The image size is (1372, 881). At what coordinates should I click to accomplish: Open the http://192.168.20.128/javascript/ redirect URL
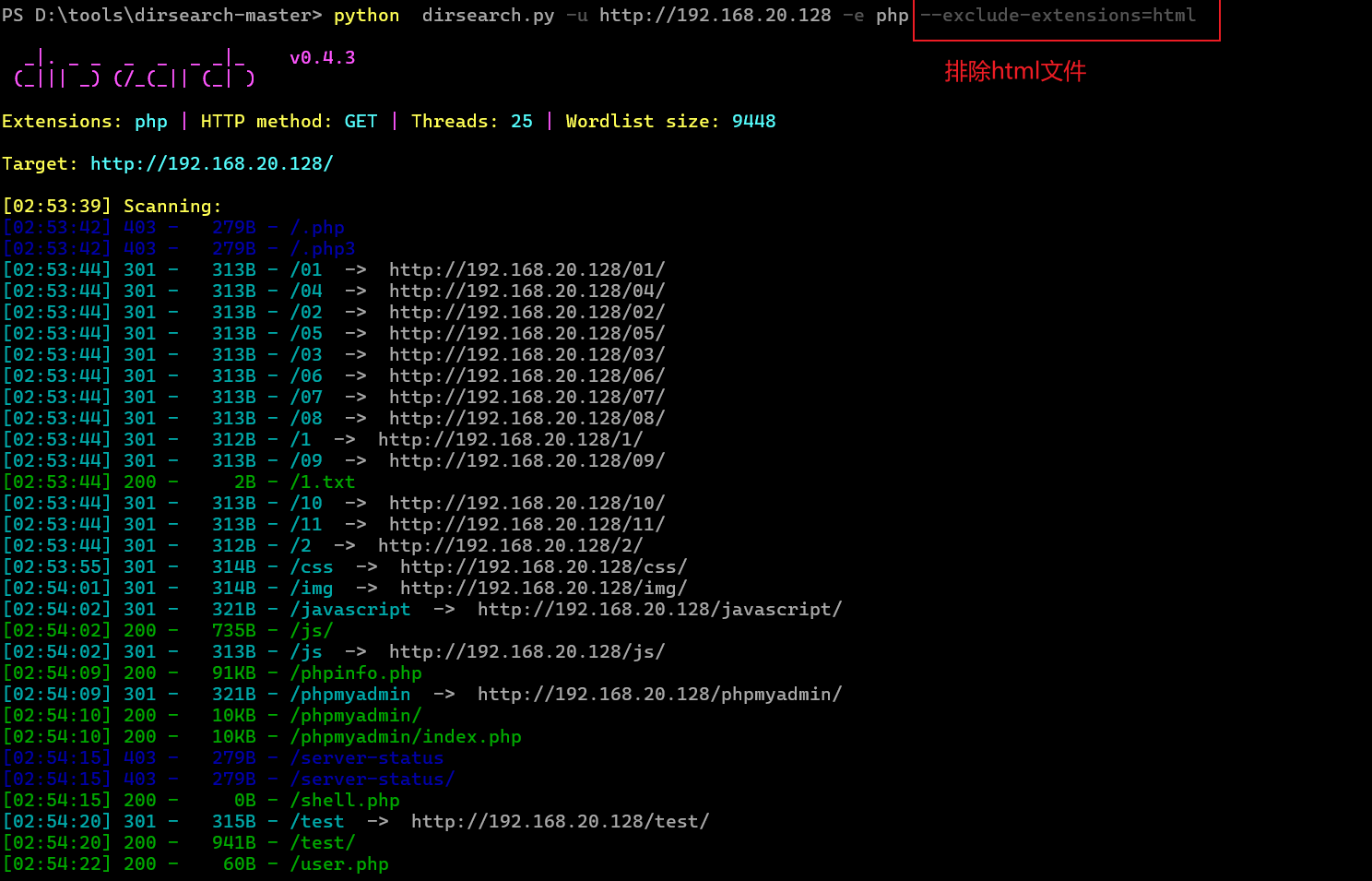tap(659, 610)
